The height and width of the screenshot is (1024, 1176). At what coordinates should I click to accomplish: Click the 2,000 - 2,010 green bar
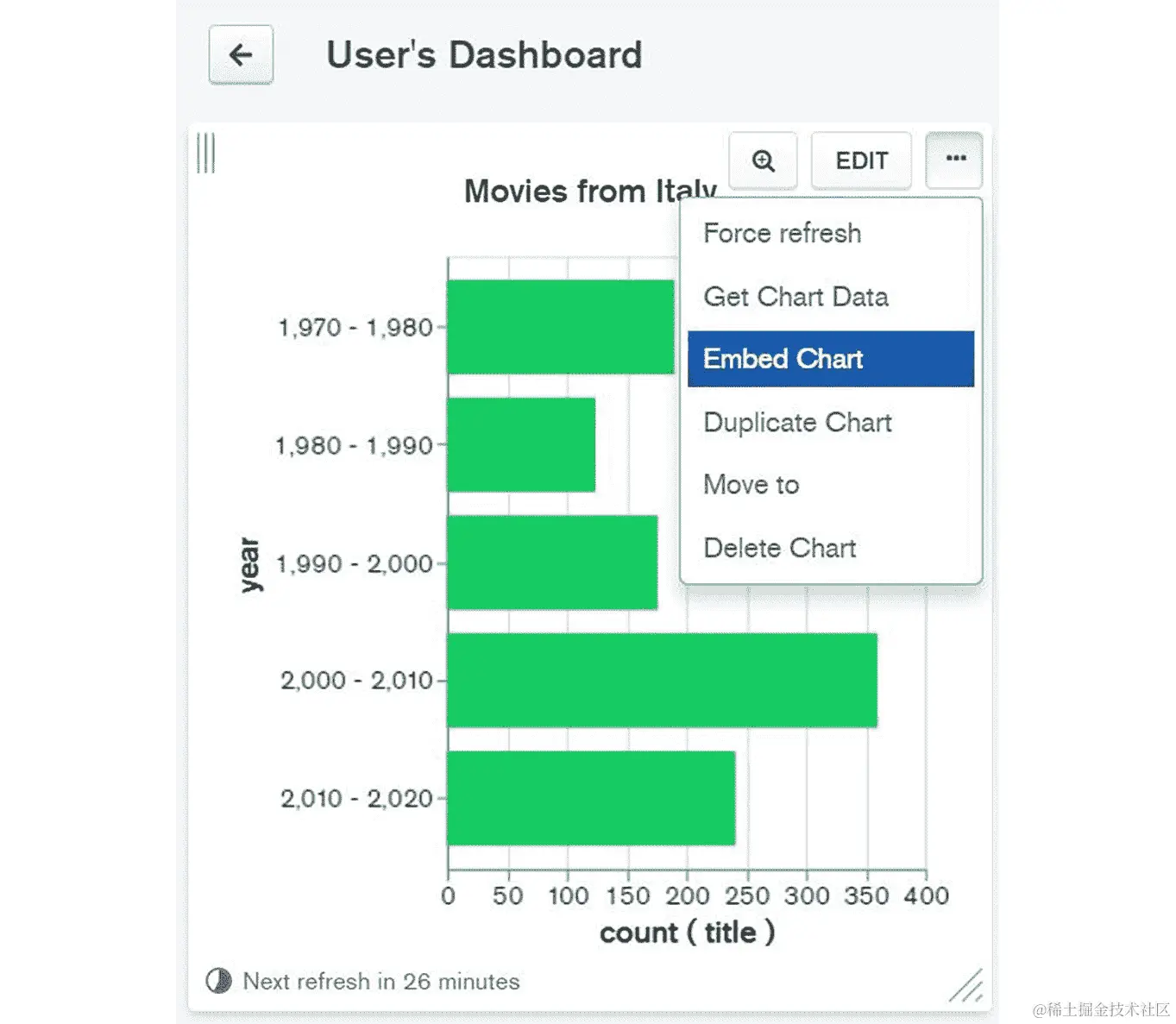pyautogui.click(x=662, y=681)
